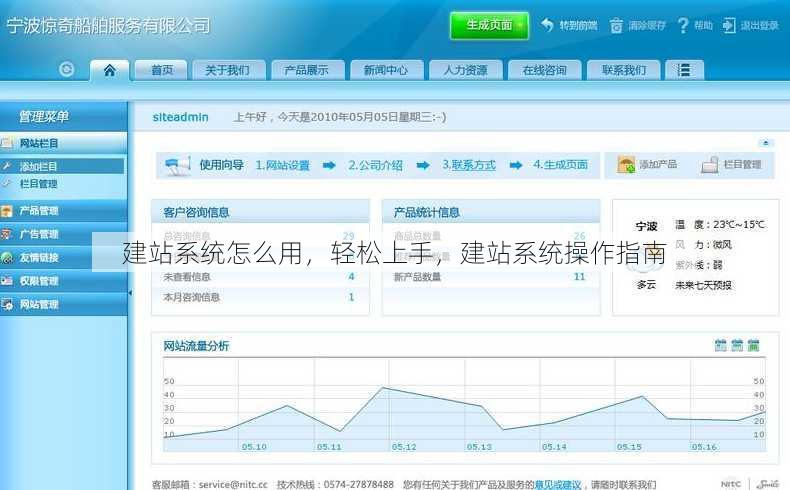Image resolution: width=790 pixels, height=490 pixels.
Task: Open the 未来七天预报 weather forecast link
Action: (x=703, y=285)
